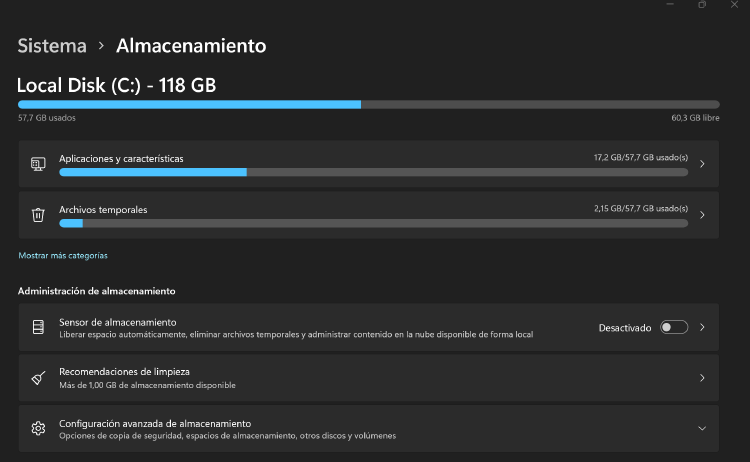
Task: Click the Archivos temporales usage bar
Action: pos(373,222)
